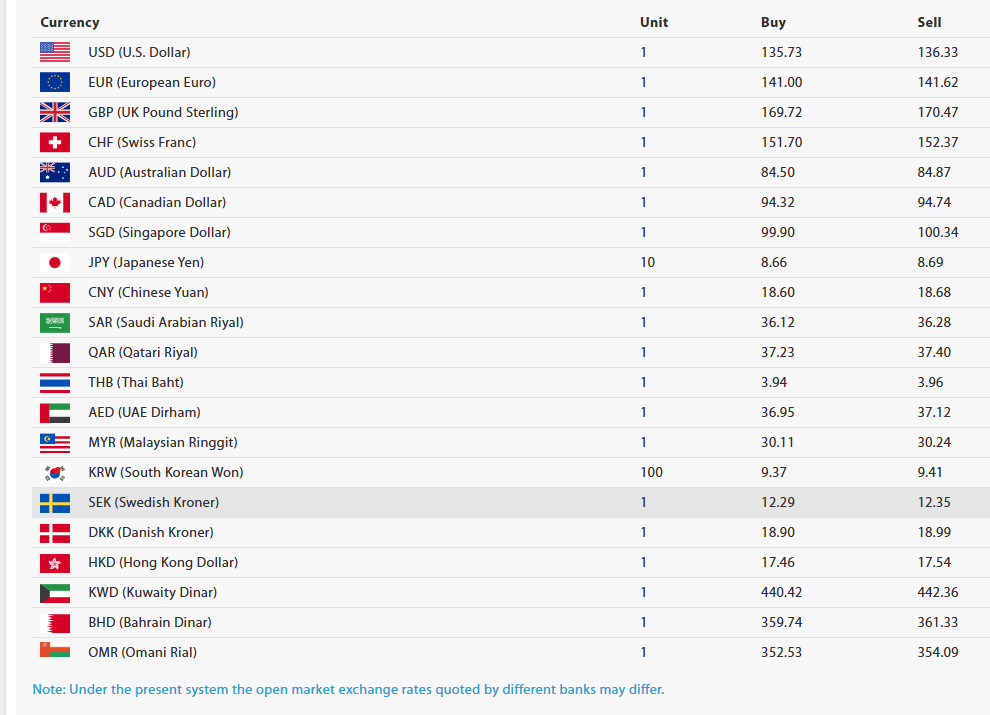Click the Australian flag icon

point(55,172)
